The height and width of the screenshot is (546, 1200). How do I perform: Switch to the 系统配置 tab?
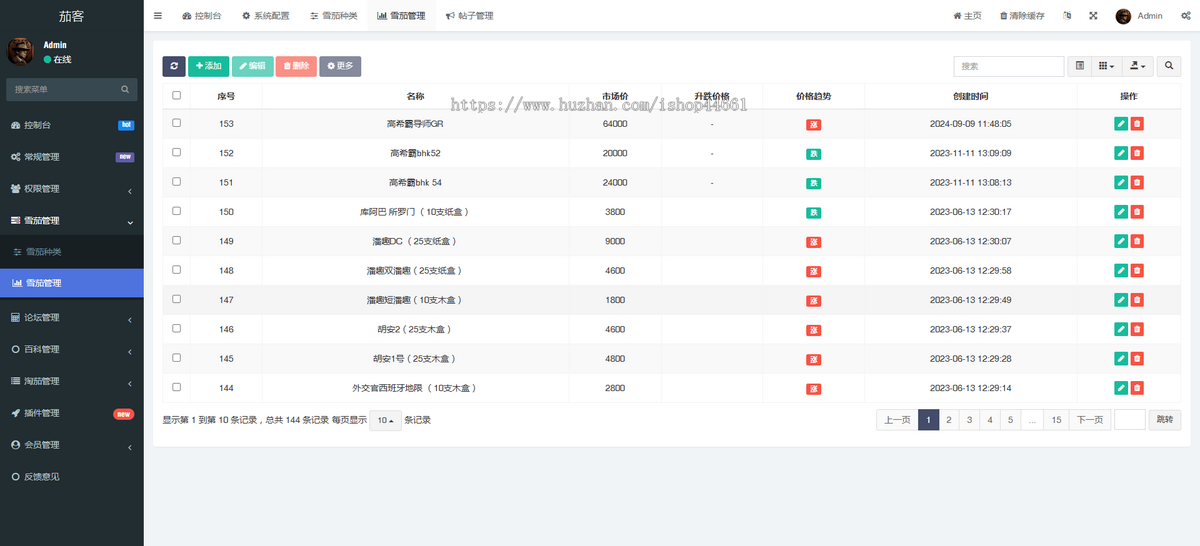(x=265, y=16)
